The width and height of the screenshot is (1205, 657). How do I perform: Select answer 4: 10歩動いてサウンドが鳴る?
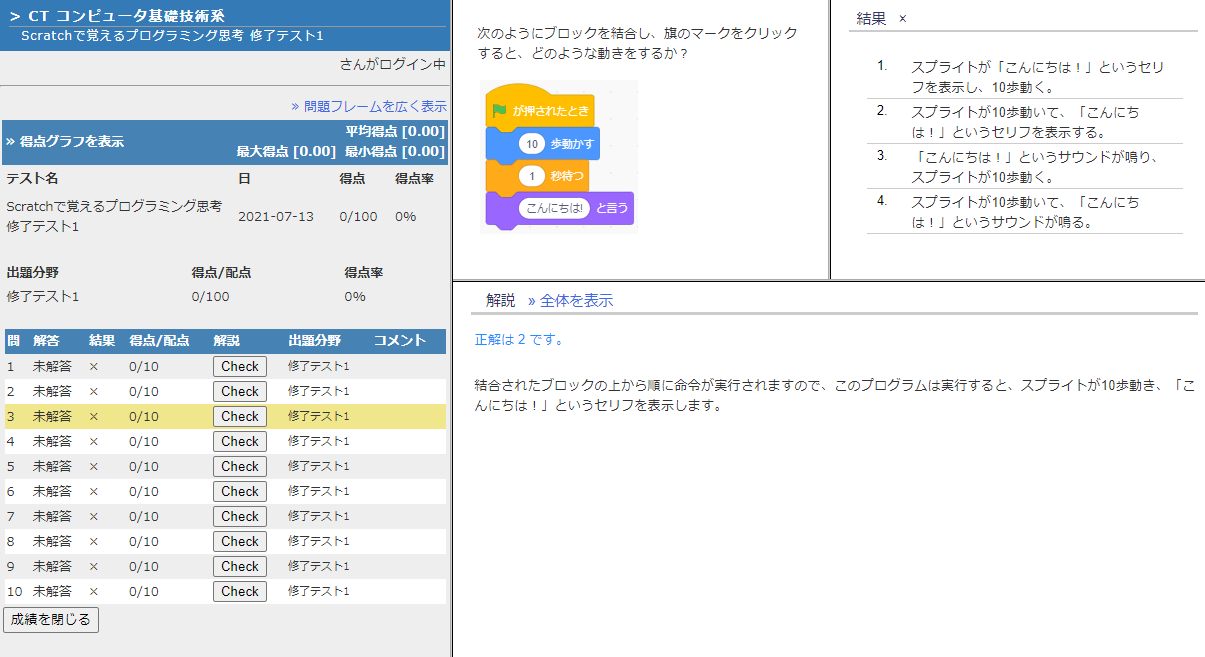[1025, 212]
